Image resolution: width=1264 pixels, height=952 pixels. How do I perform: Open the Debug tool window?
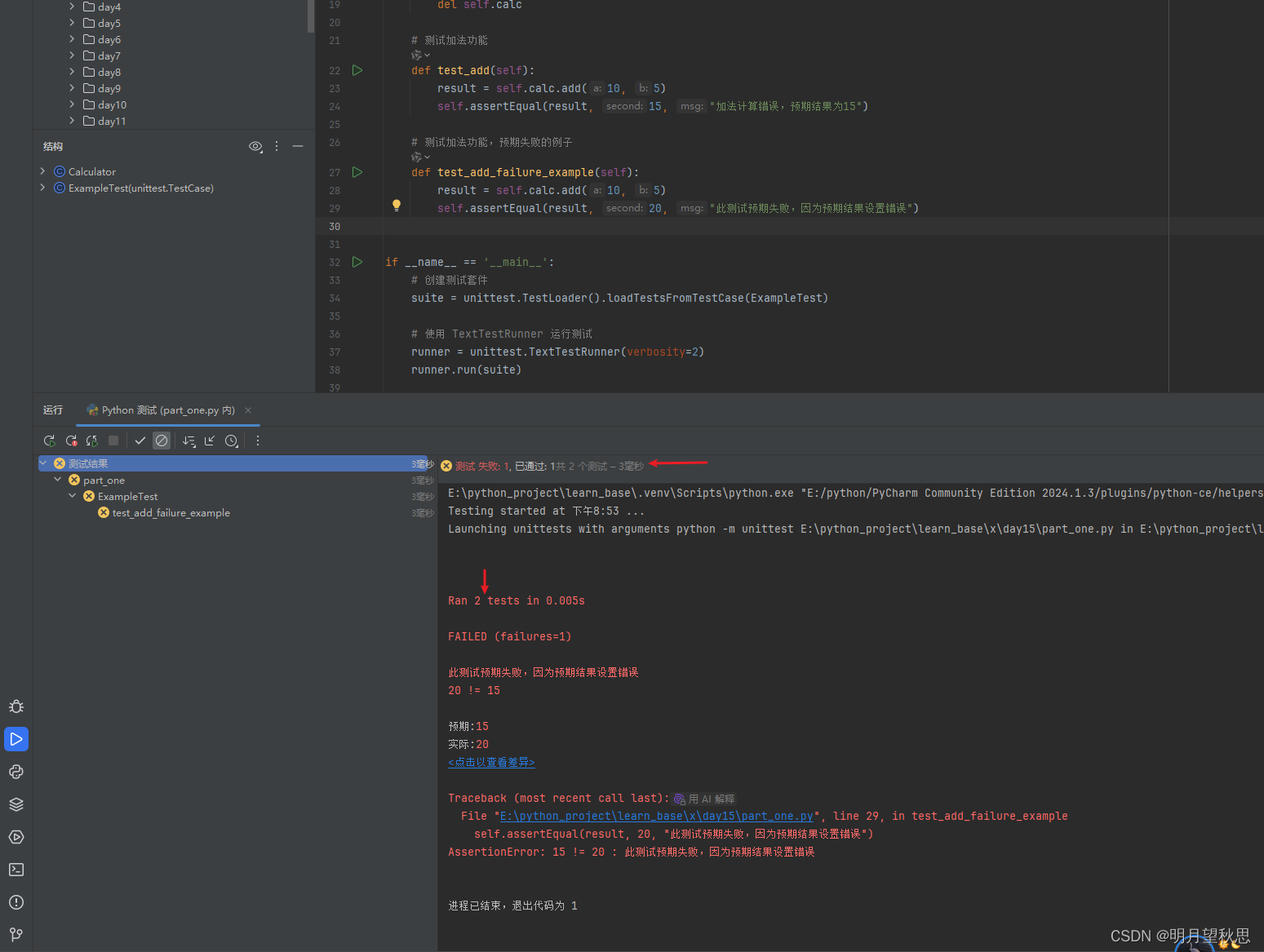16,706
